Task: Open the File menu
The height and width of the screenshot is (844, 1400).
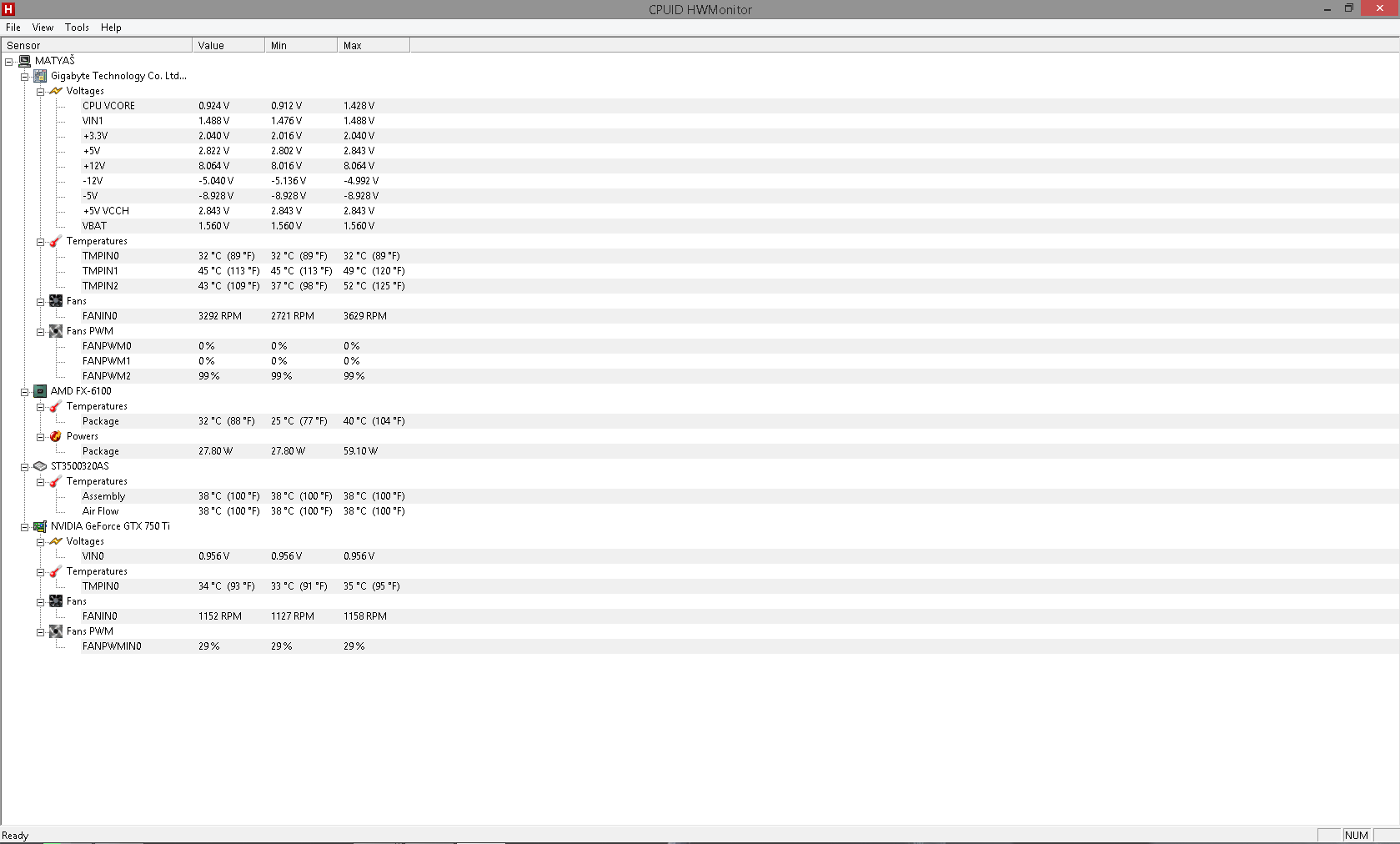Action: pos(13,28)
